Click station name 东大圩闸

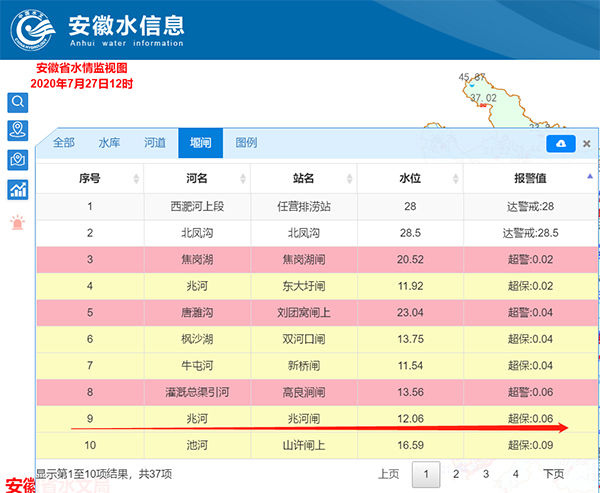[304, 286]
